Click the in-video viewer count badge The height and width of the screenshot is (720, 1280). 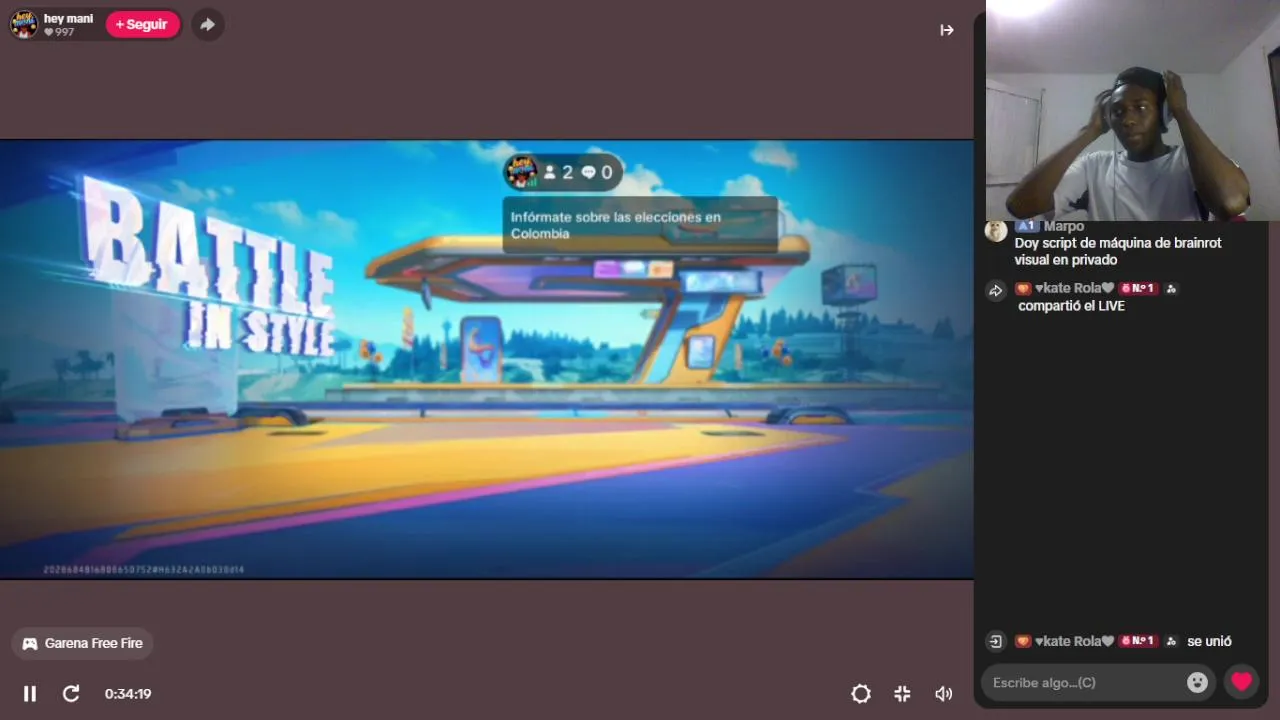coord(558,172)
